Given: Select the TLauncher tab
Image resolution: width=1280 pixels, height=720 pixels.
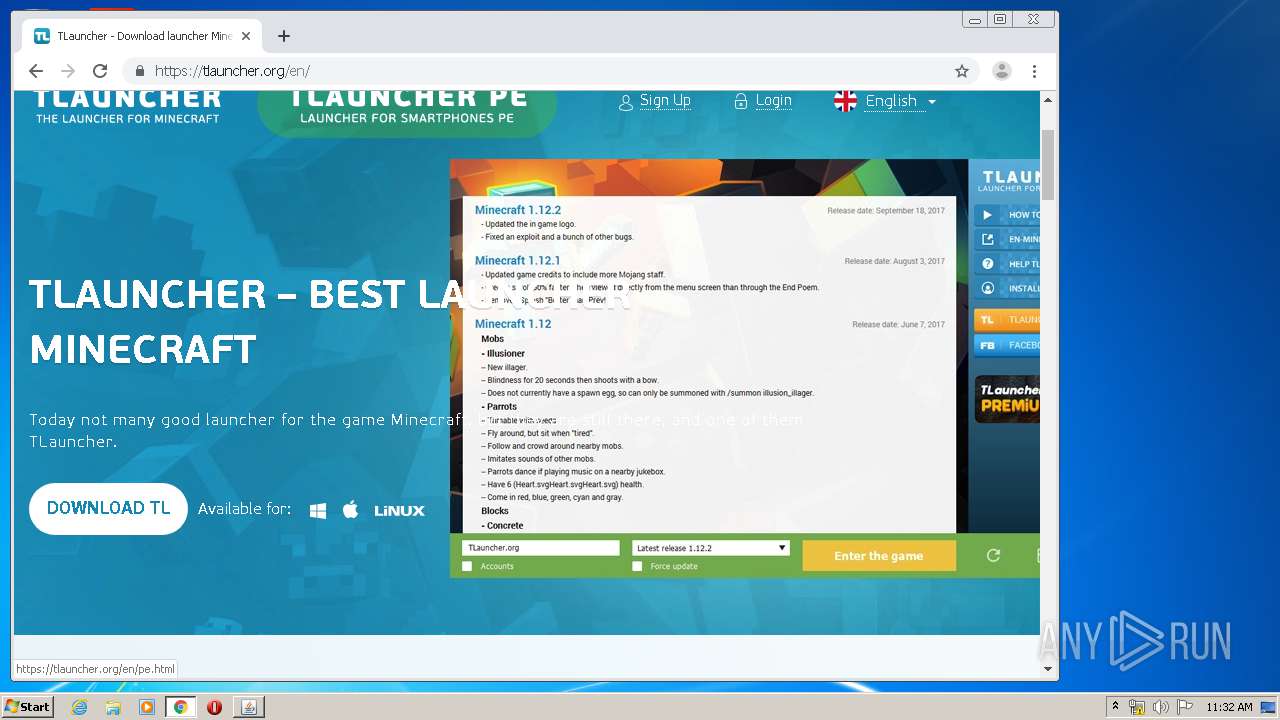Looking at the screenshot, I should 141,36.
